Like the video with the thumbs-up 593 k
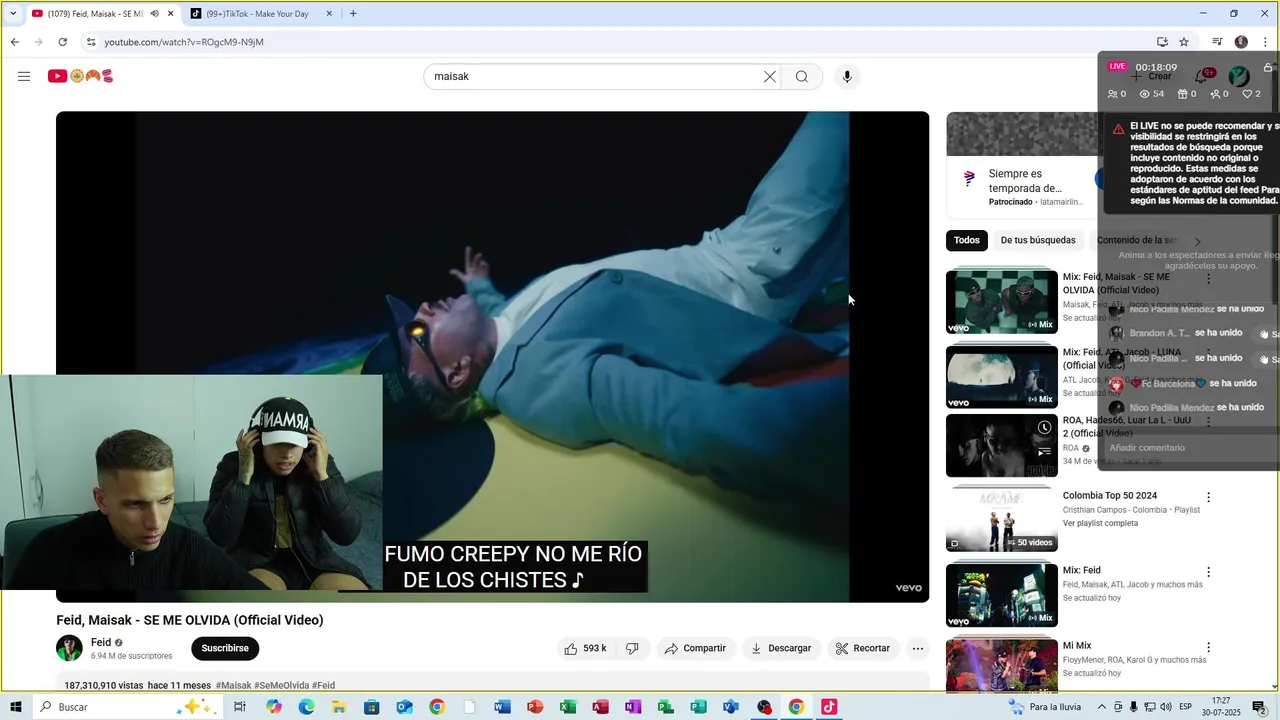Image resolution: width=1280 pixels, height=720 pixels. [x=586, y=648]
